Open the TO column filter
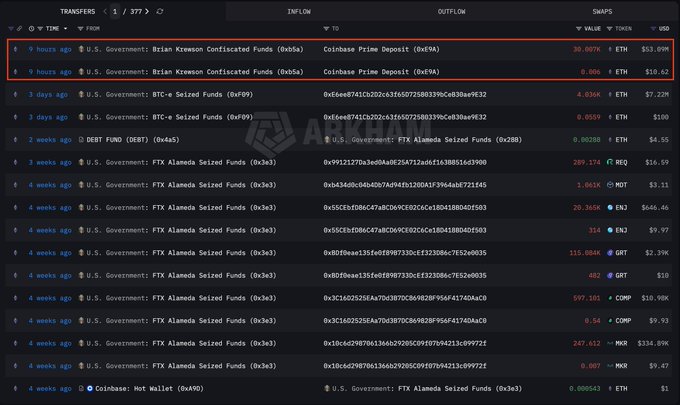 [x=326, y=29]
